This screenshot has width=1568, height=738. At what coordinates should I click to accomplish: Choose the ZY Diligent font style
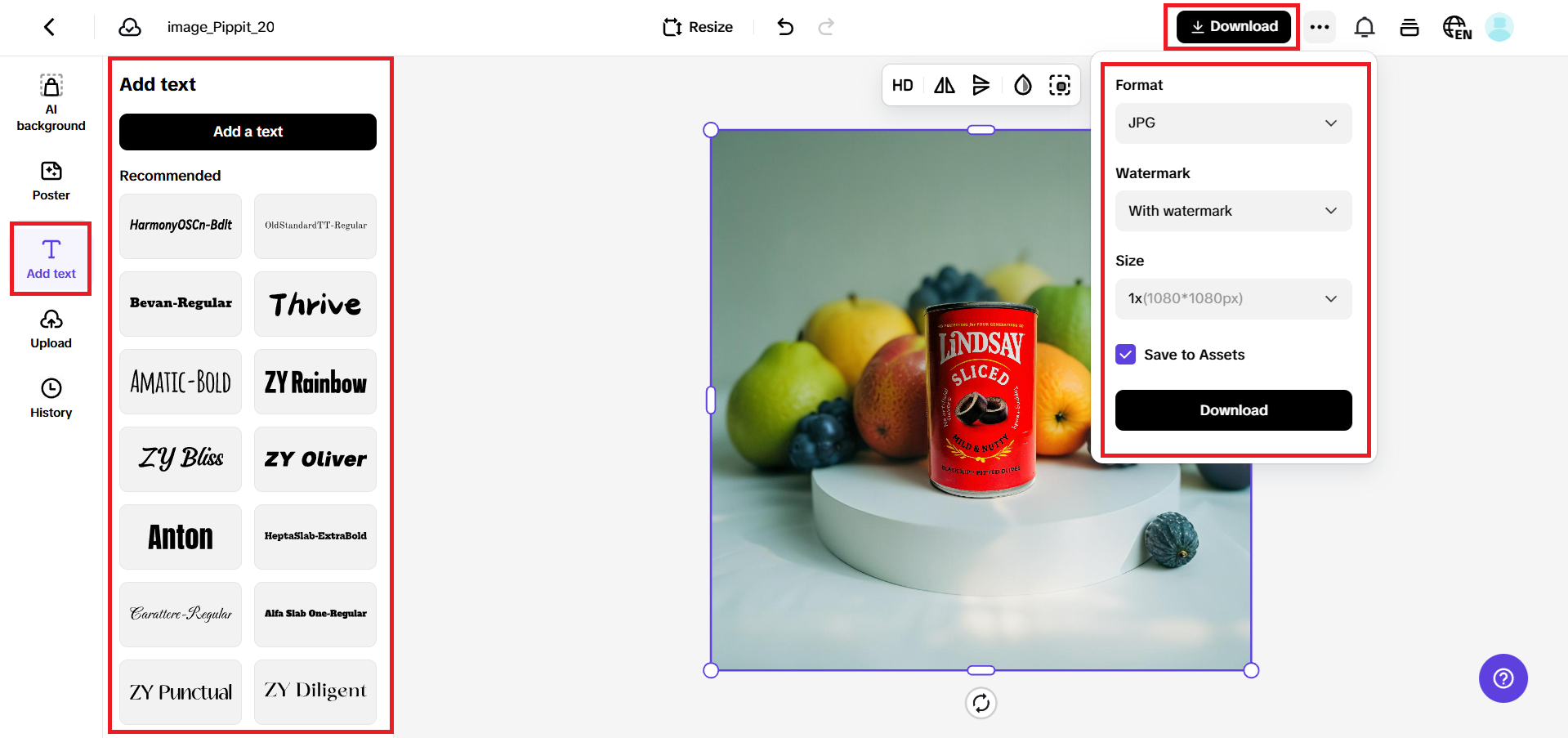[x=315, y=691]
